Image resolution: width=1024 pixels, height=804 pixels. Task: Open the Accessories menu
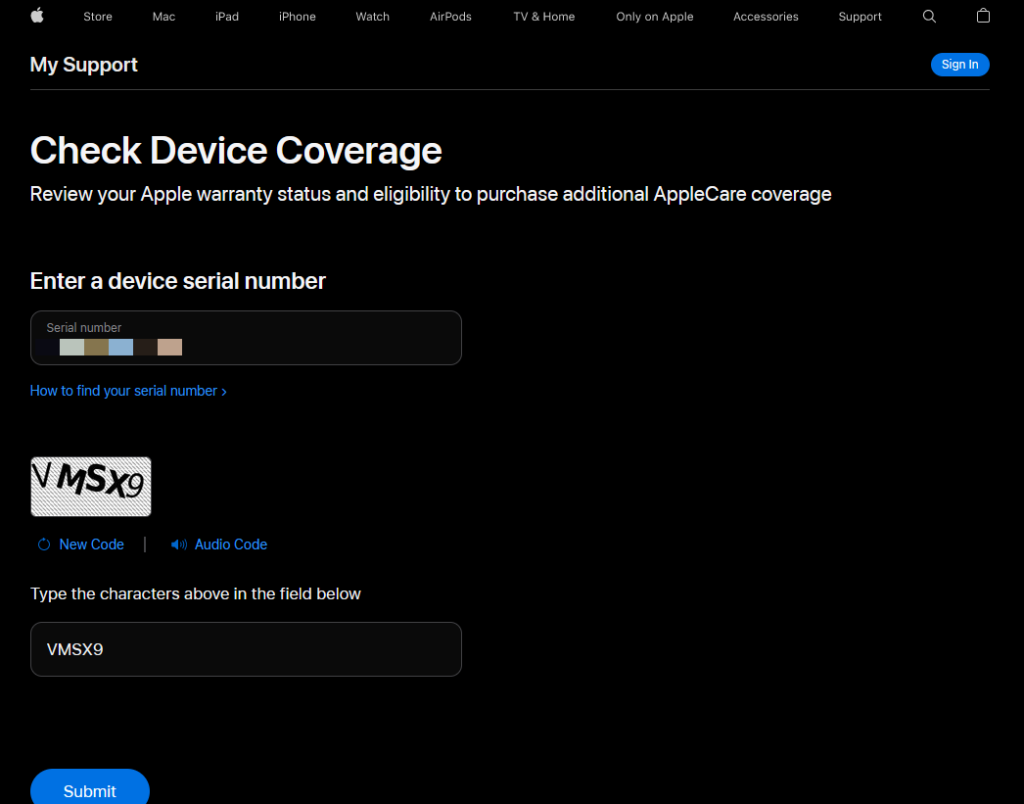[x=765, y=16]
